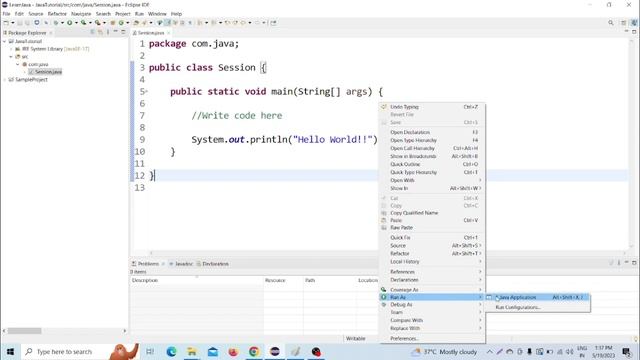Click Package Explorer horizontal scrollbar thumb
The image size is (640, 360).
(x=24, y=331)
